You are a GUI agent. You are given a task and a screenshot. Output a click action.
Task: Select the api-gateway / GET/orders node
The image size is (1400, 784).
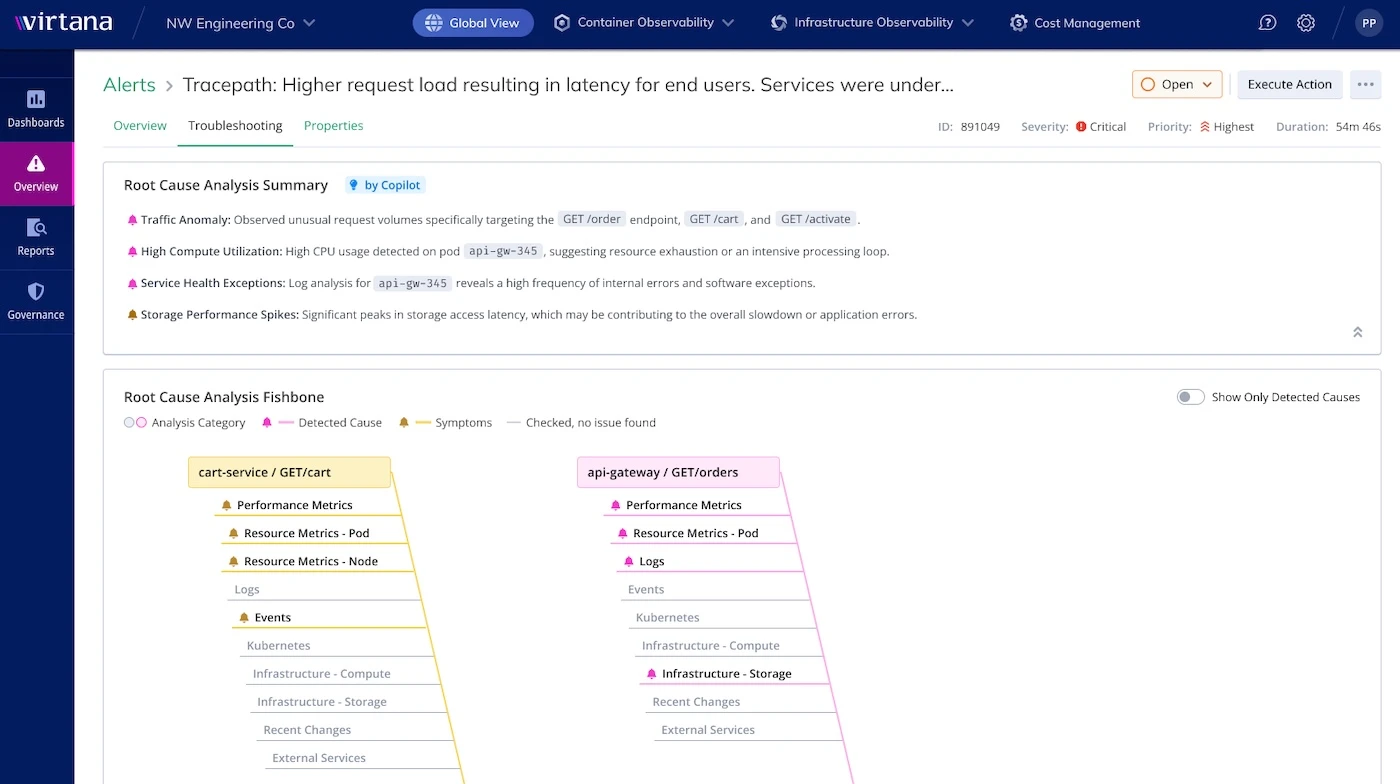(x=677, y=473)
